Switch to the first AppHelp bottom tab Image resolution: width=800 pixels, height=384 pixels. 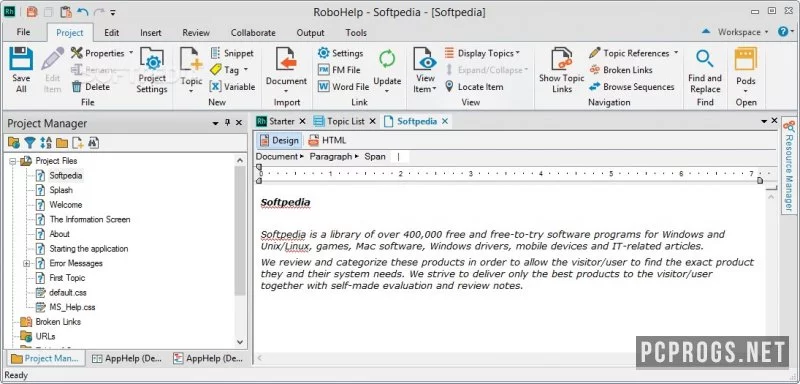(127, 358)
